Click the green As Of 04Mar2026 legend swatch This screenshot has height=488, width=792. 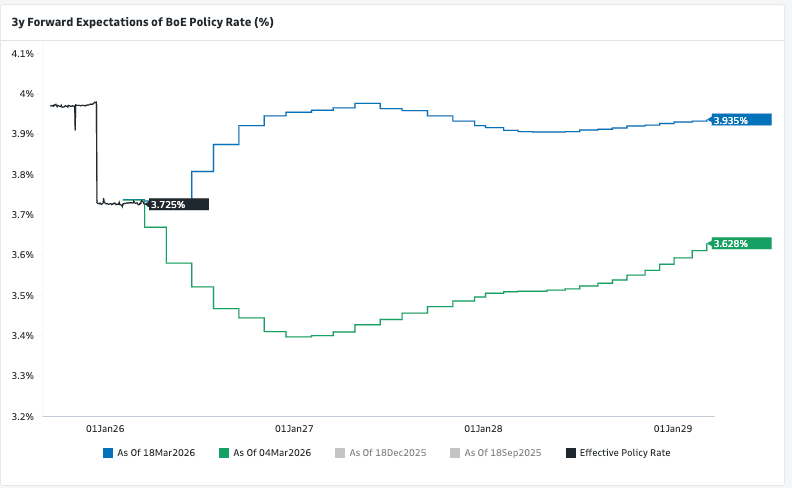(224, 453)
